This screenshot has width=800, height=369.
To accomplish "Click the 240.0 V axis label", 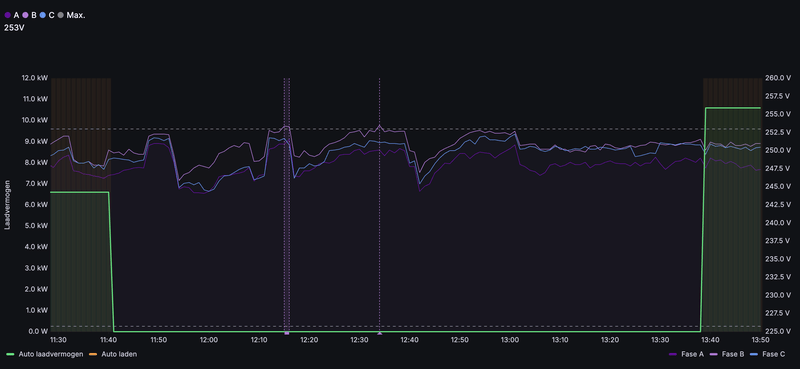I will pyautogui.click(x=778, y=223).
